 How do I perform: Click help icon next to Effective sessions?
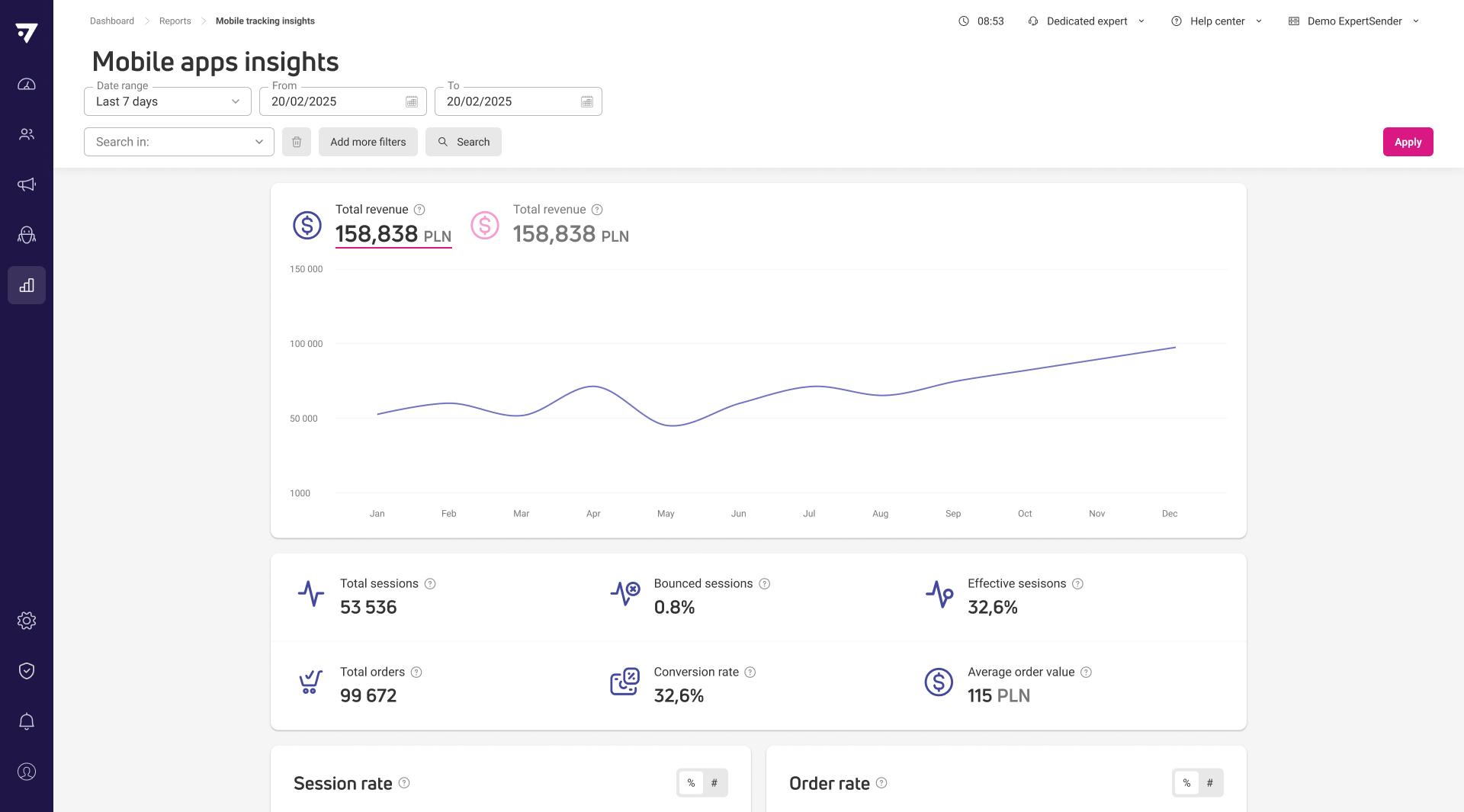point(1078,584)
